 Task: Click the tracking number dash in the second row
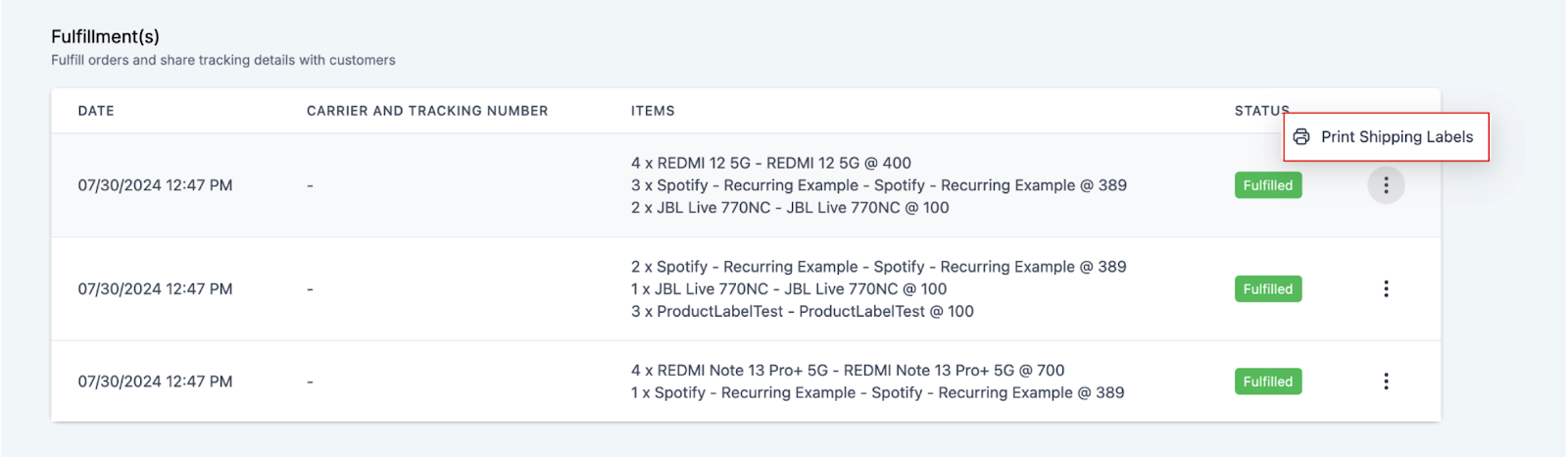pyautogui.click(x=310, y=289)
